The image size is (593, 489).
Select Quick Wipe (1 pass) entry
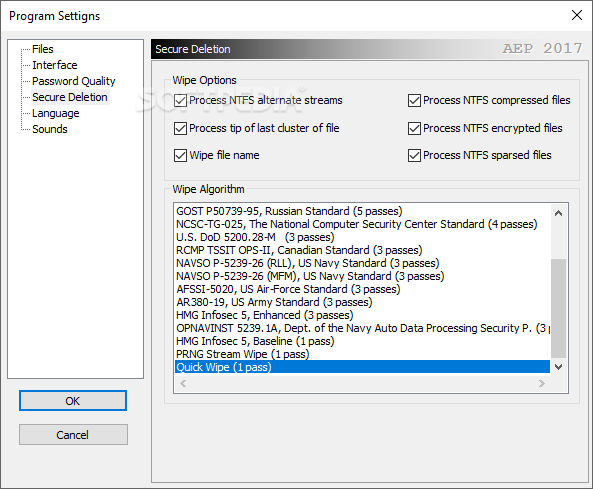(x=362, y=367)
